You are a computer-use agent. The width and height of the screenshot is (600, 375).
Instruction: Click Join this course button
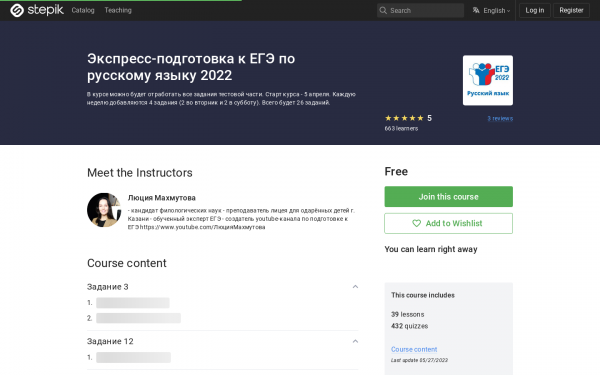click(448, 197)
